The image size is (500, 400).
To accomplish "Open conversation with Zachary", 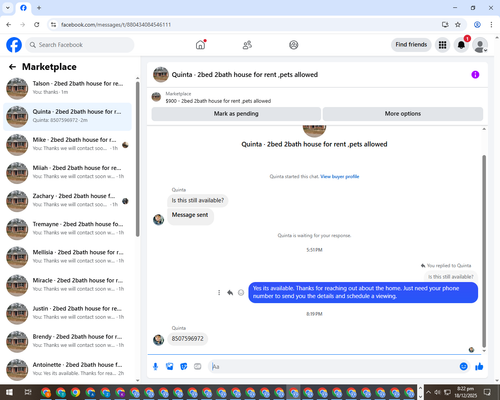I will [x=67, y=201].
